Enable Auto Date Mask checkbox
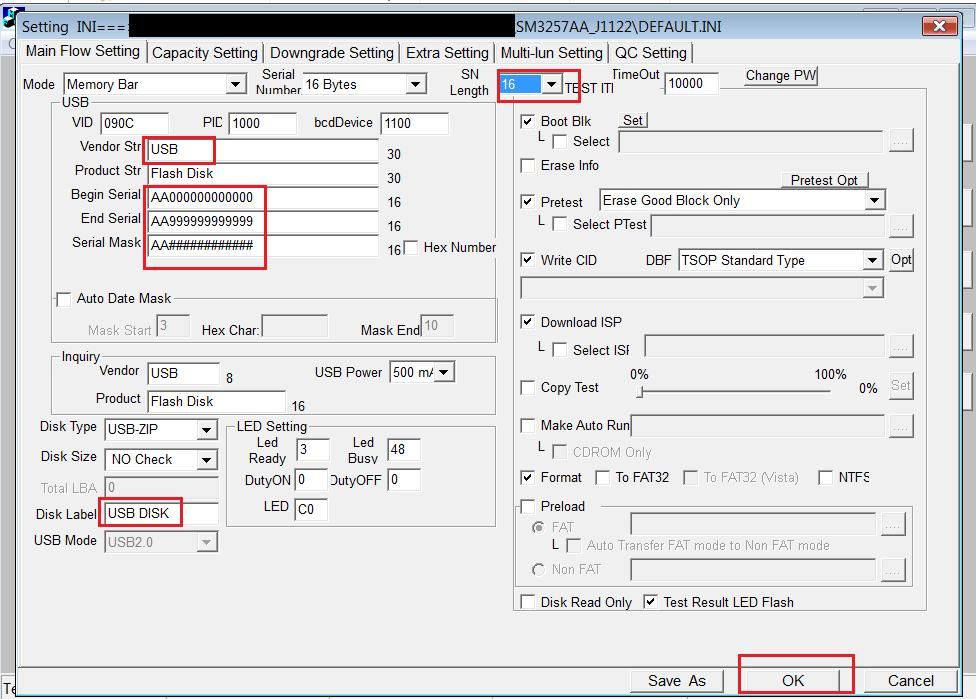Image resolution: width=976 pixels, height=699 pixels. point(64,298)
